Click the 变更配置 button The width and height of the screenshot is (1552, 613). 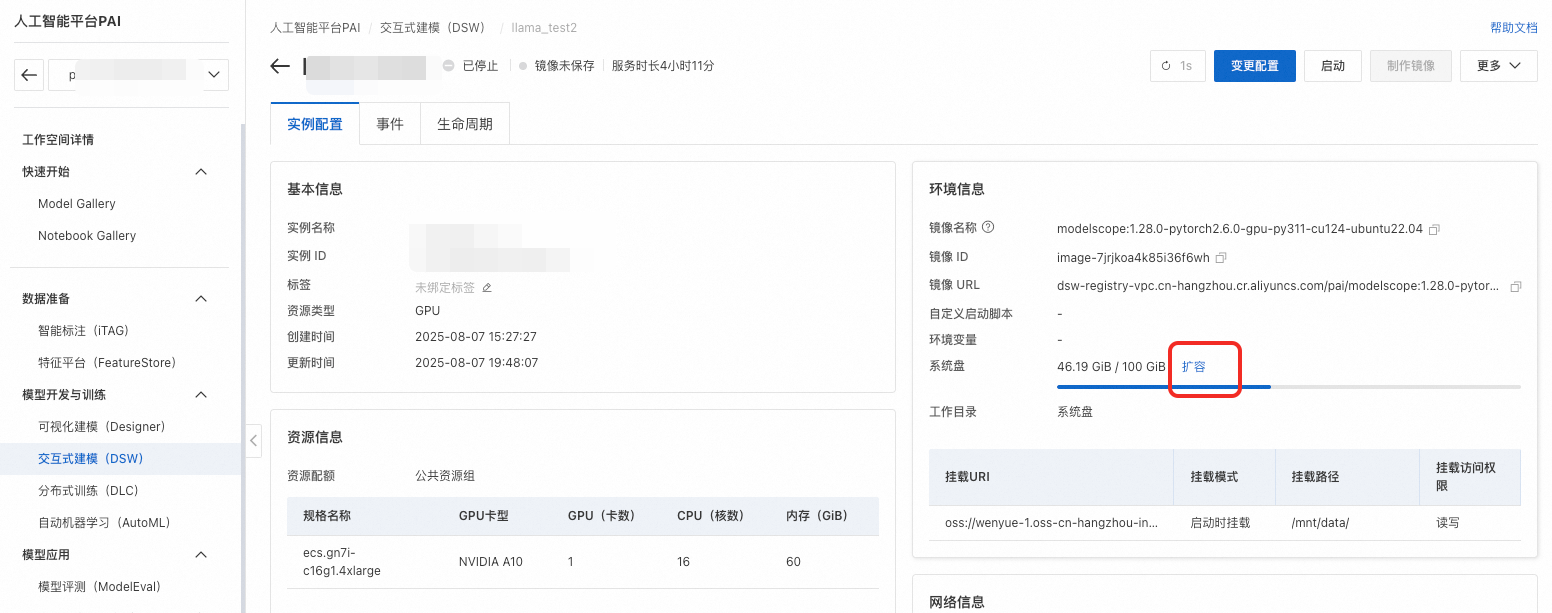click(1255, 66)
